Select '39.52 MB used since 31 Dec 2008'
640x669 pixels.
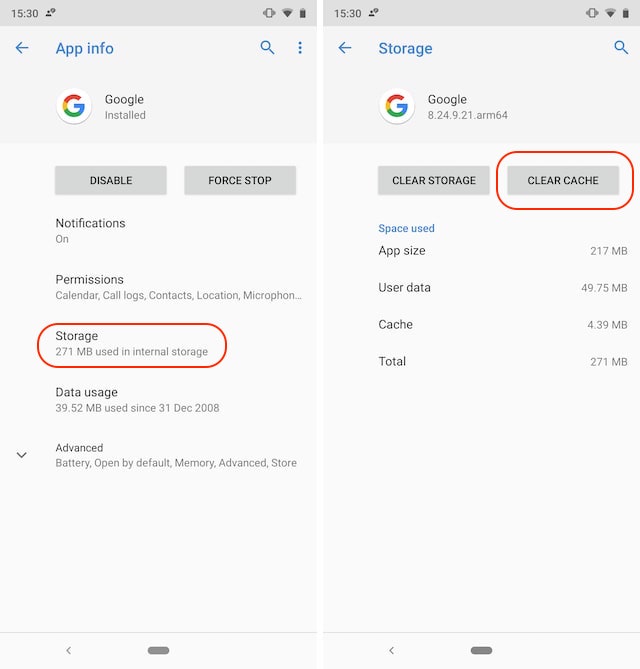pos(137,408)
